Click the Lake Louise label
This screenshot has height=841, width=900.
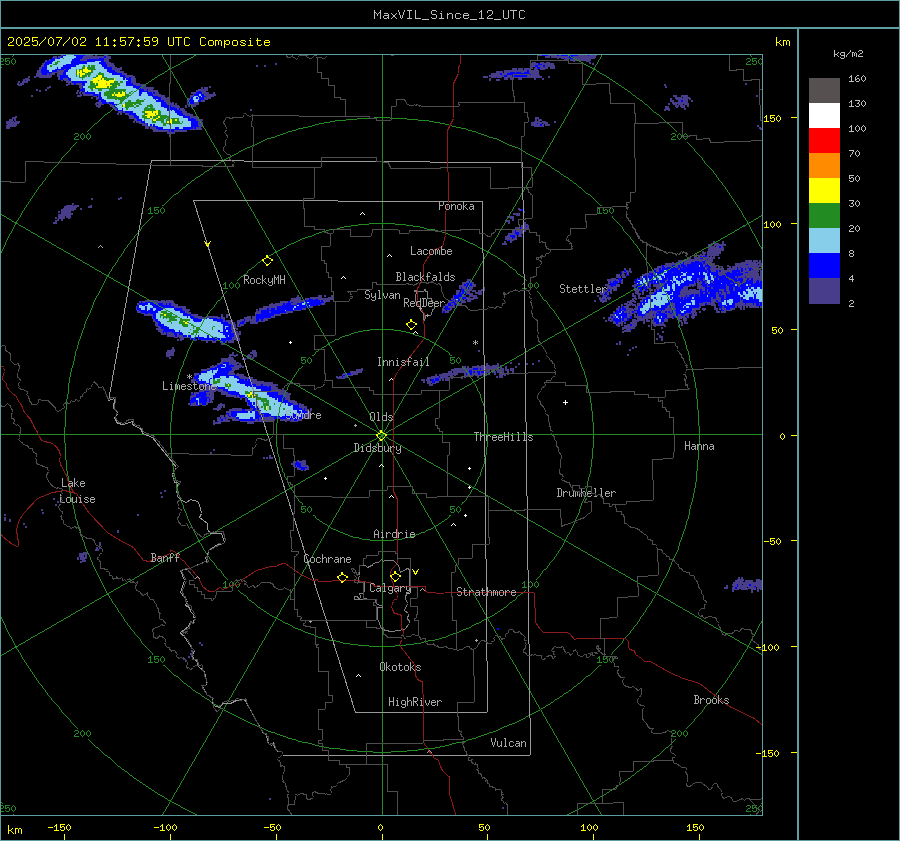77,491
